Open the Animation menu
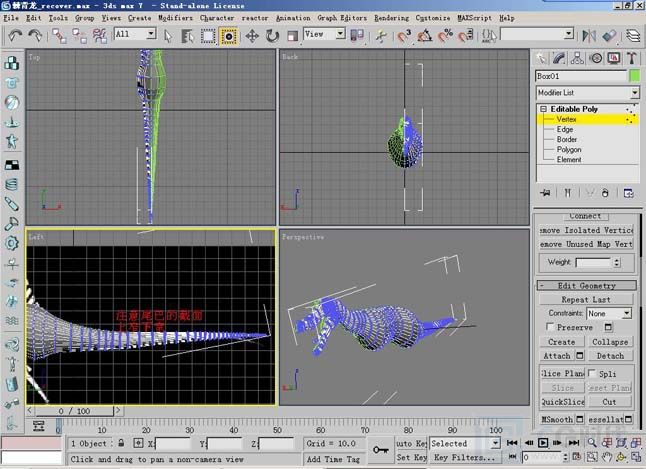 [x=293, y=18]
